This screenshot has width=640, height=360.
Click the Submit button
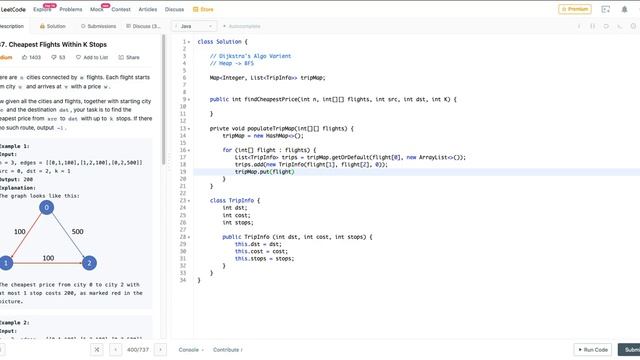click(629, 350)
